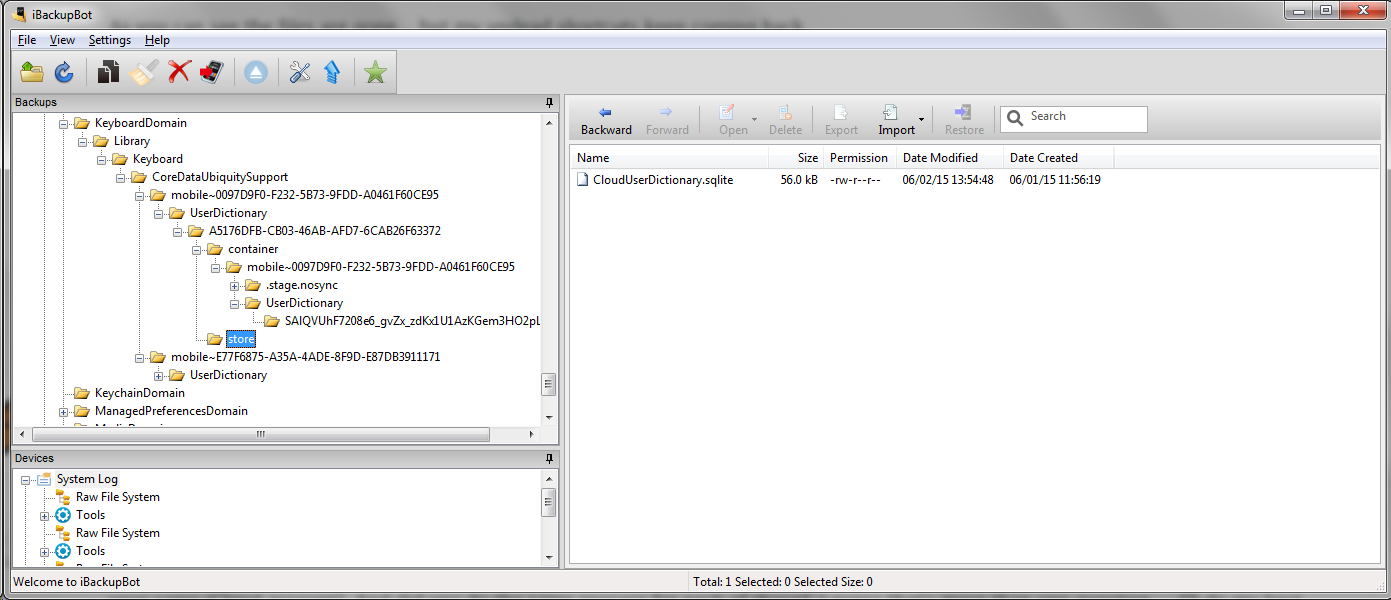Click the open backup folder toolbar icon
The image size is (1391, 600).
point(32,72)
